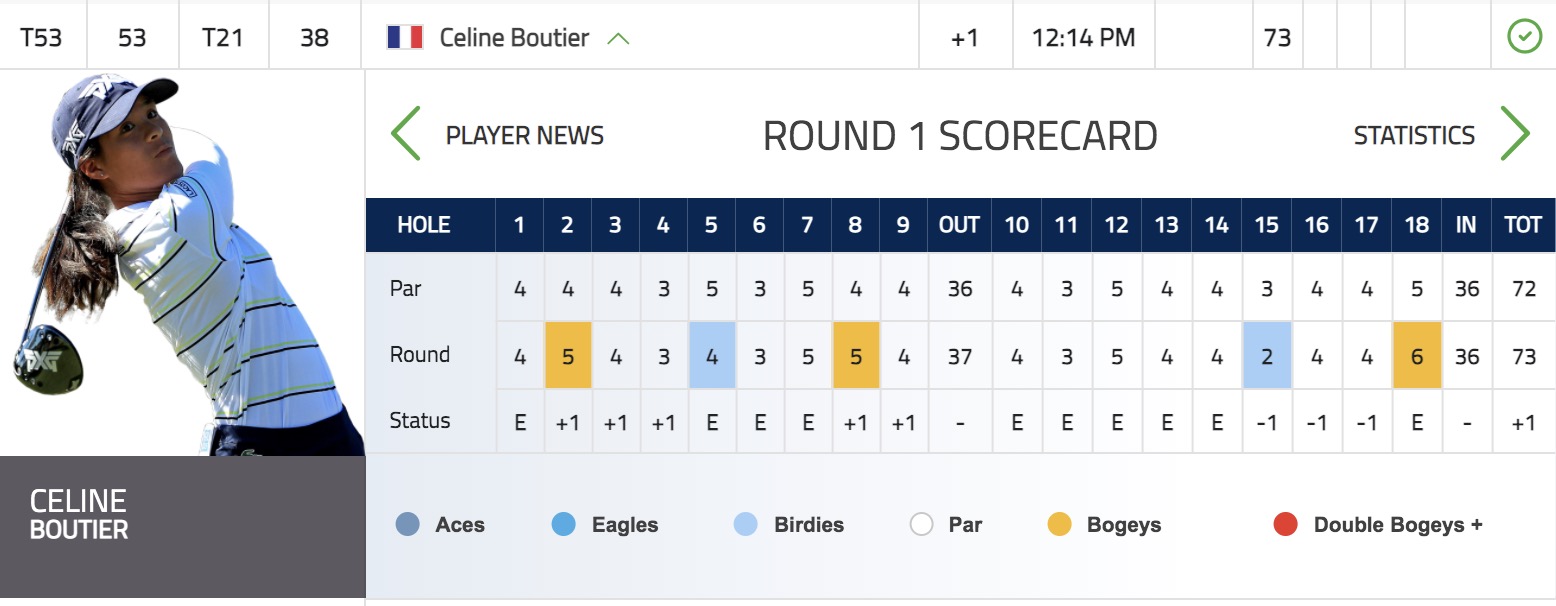The width and height of the screenshot is (1556, 606).
Task: Click the 12:14 PM tee time cell
Action: (x=1084, y=38)
